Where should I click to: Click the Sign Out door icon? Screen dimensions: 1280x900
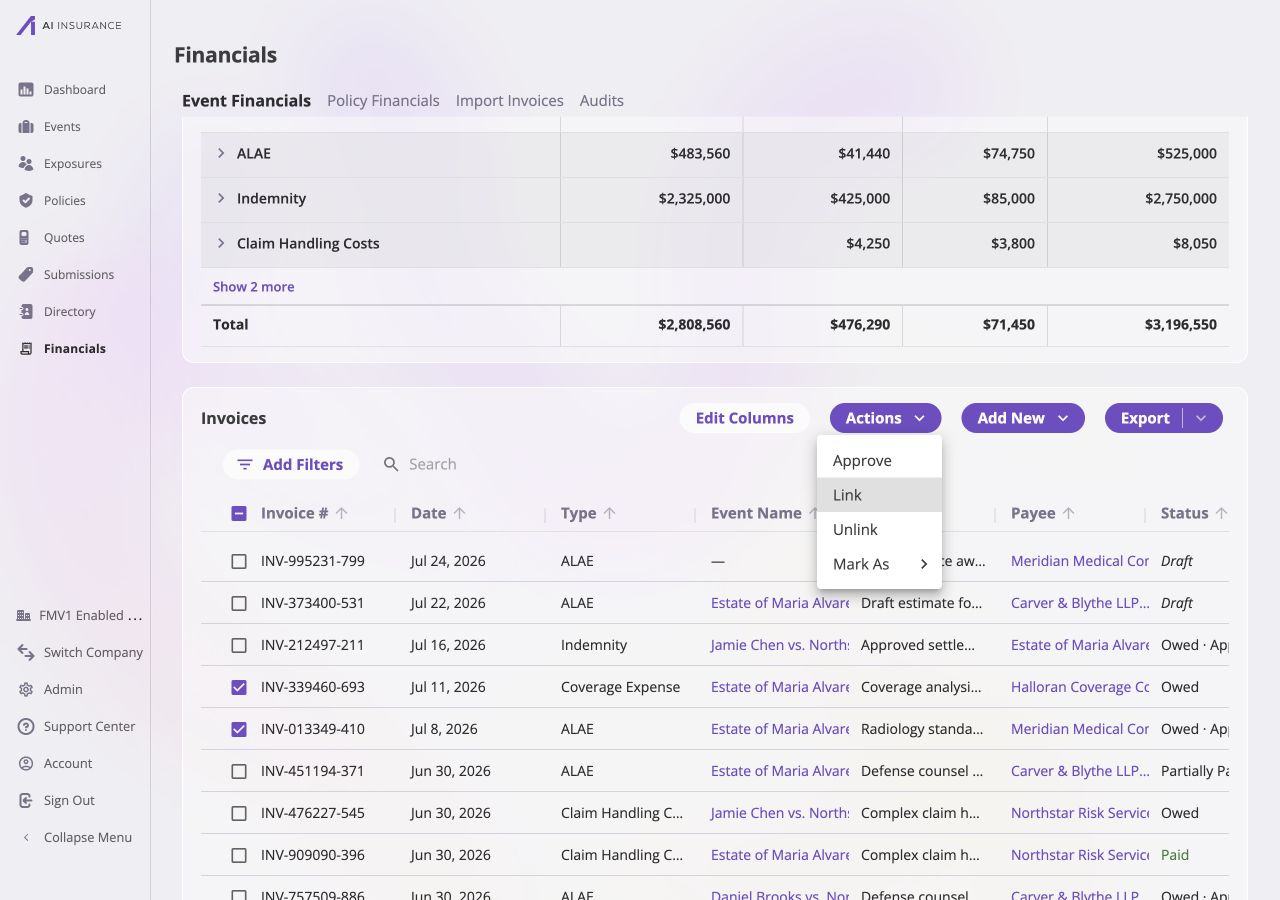tap(26, 801)
